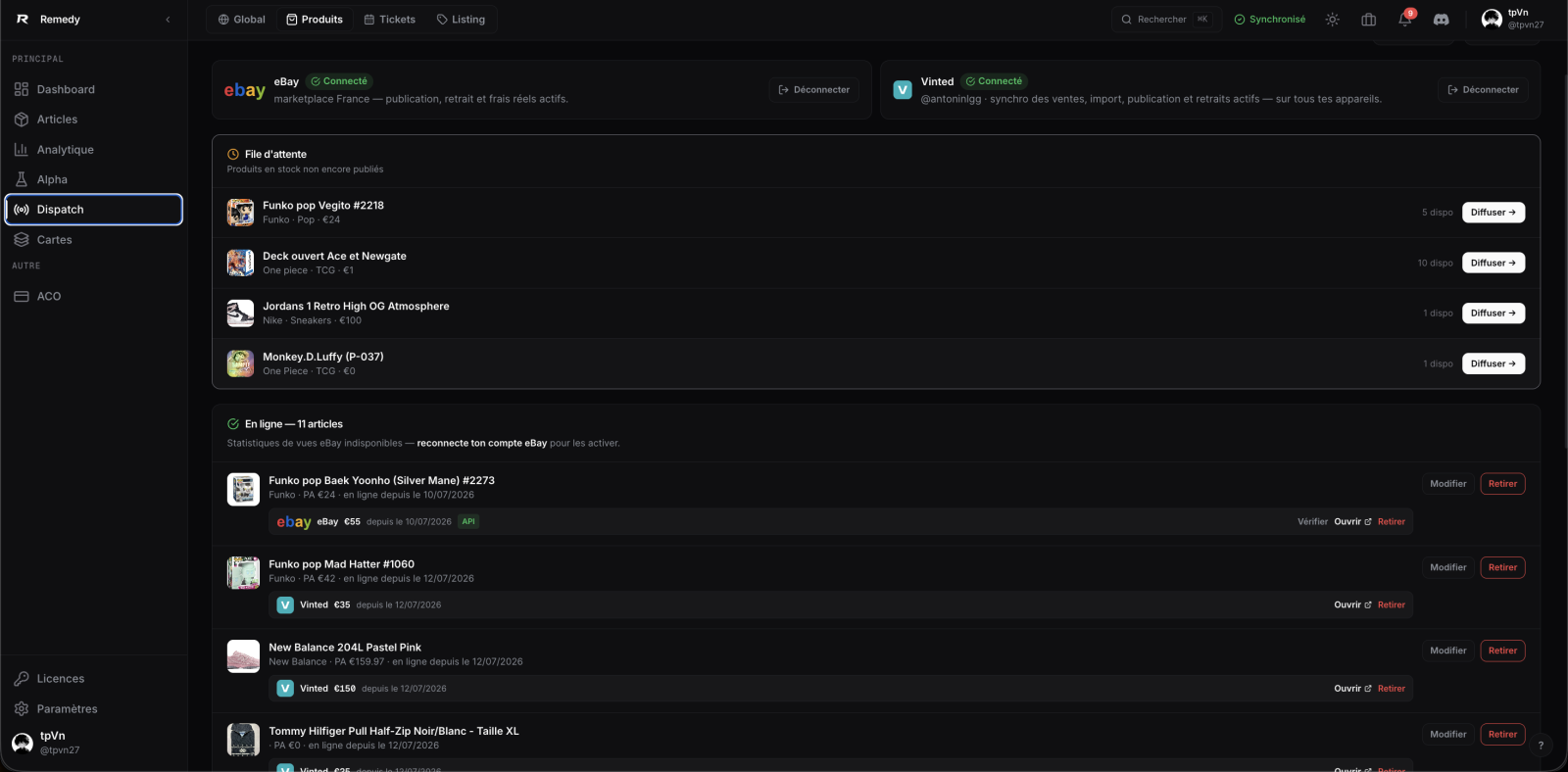The width and height of the screenshot is (1568, 772).
Task: Disconnect the Vinted account
Action: pos(1483,90)
